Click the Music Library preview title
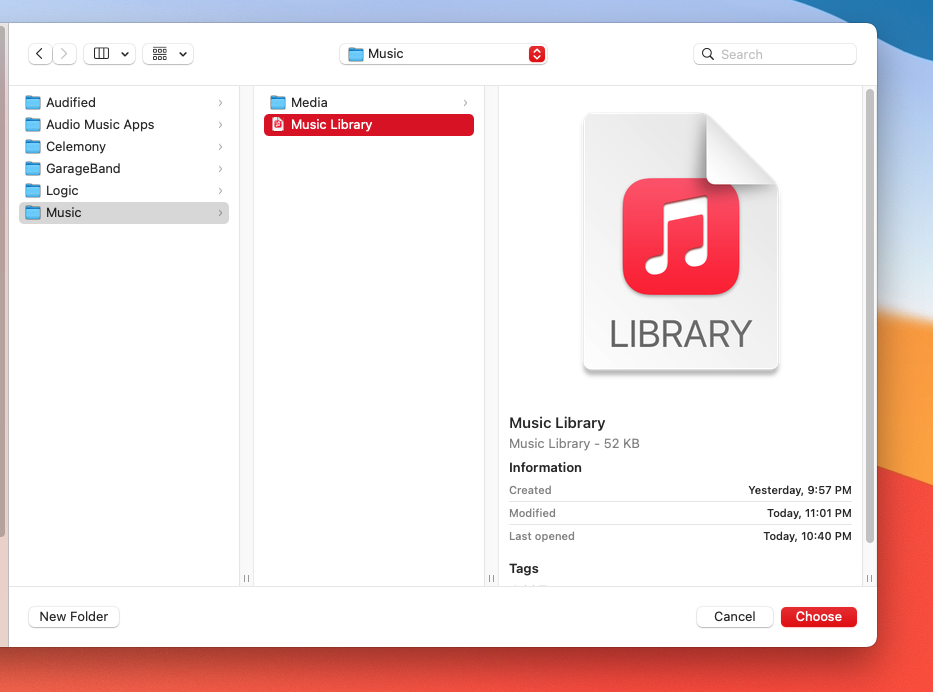This screenshot has height=692, width=933. pos(557,423)
